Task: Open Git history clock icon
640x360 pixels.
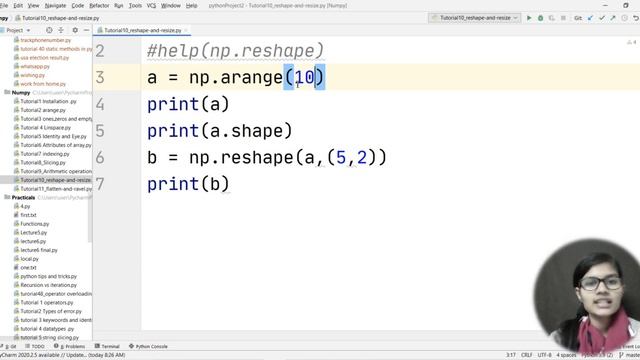Action: click(624, 18)
